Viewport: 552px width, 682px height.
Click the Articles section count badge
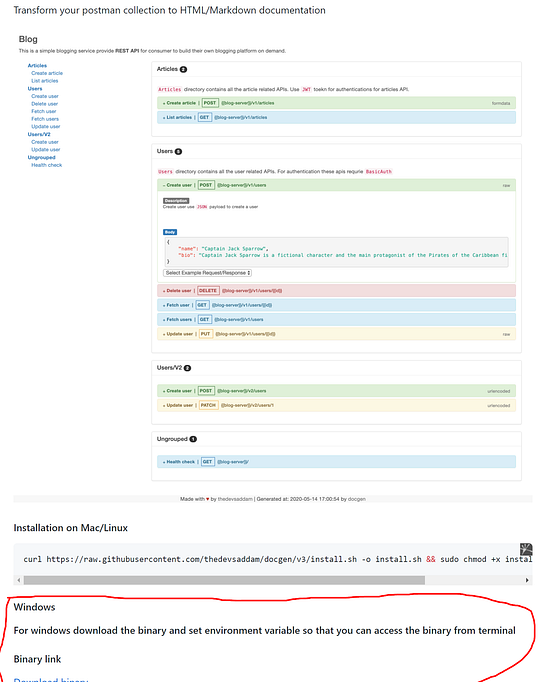[183, 70]
